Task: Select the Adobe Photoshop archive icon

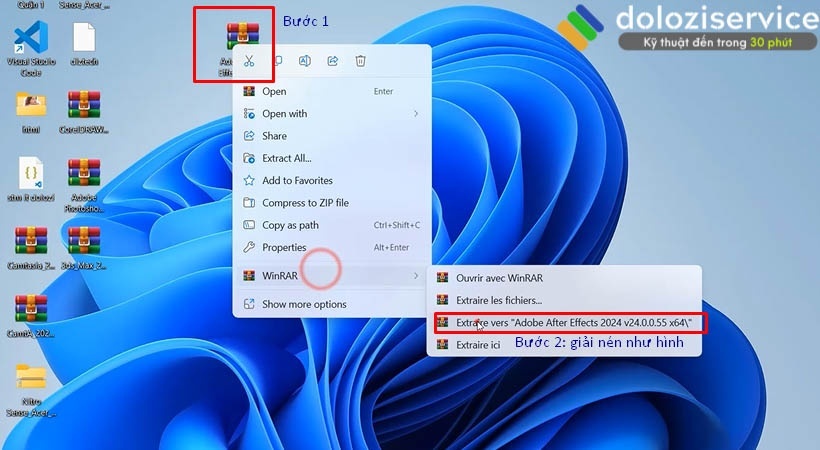Action: (x=84, y=172)
